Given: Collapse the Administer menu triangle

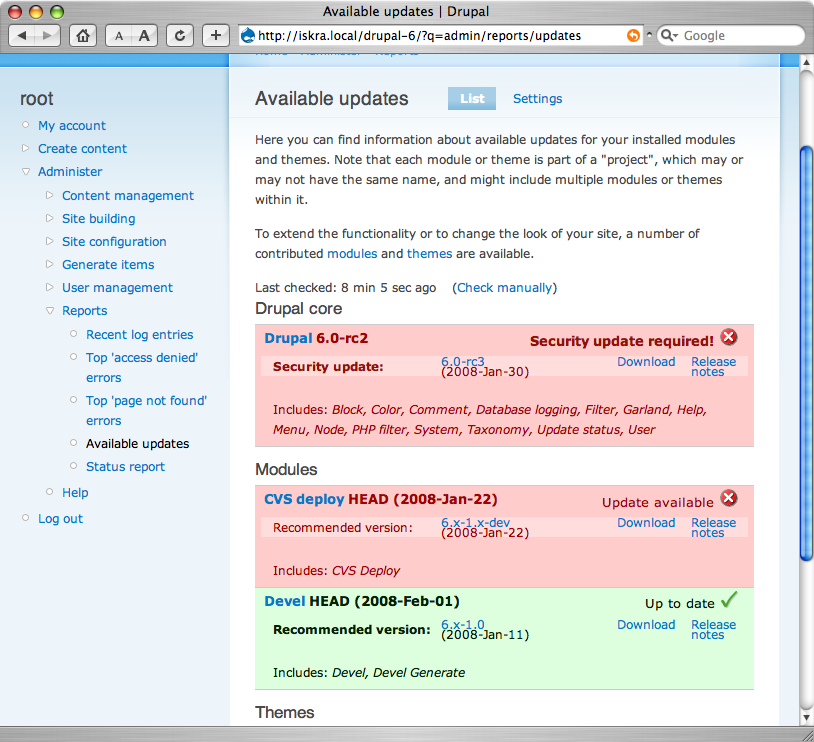Looking at the screenshot, I should coord(25,171).
